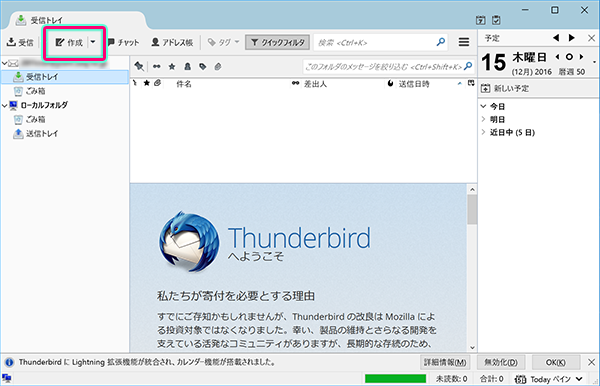The image size is (600, 386).
Task: Toggle the クイックフィルタ quick filter button
Action: [277, 42]
